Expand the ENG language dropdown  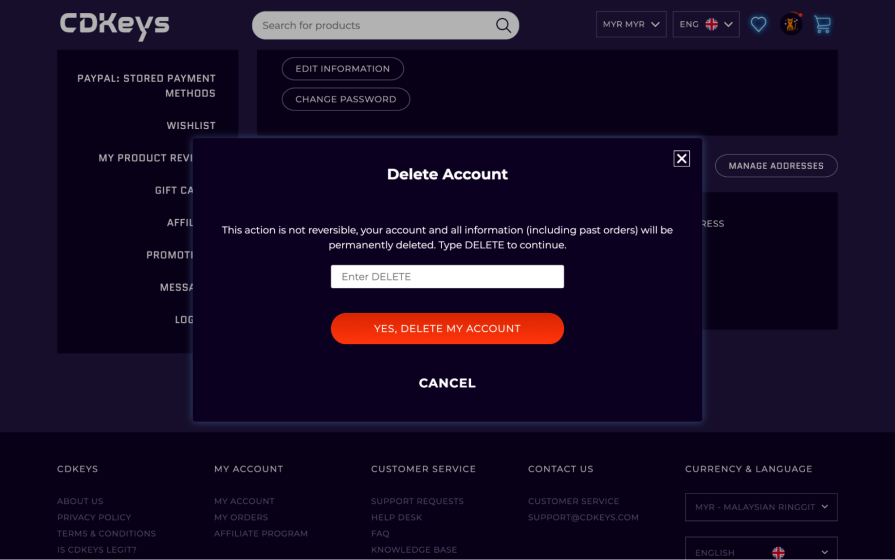[705, 25]
